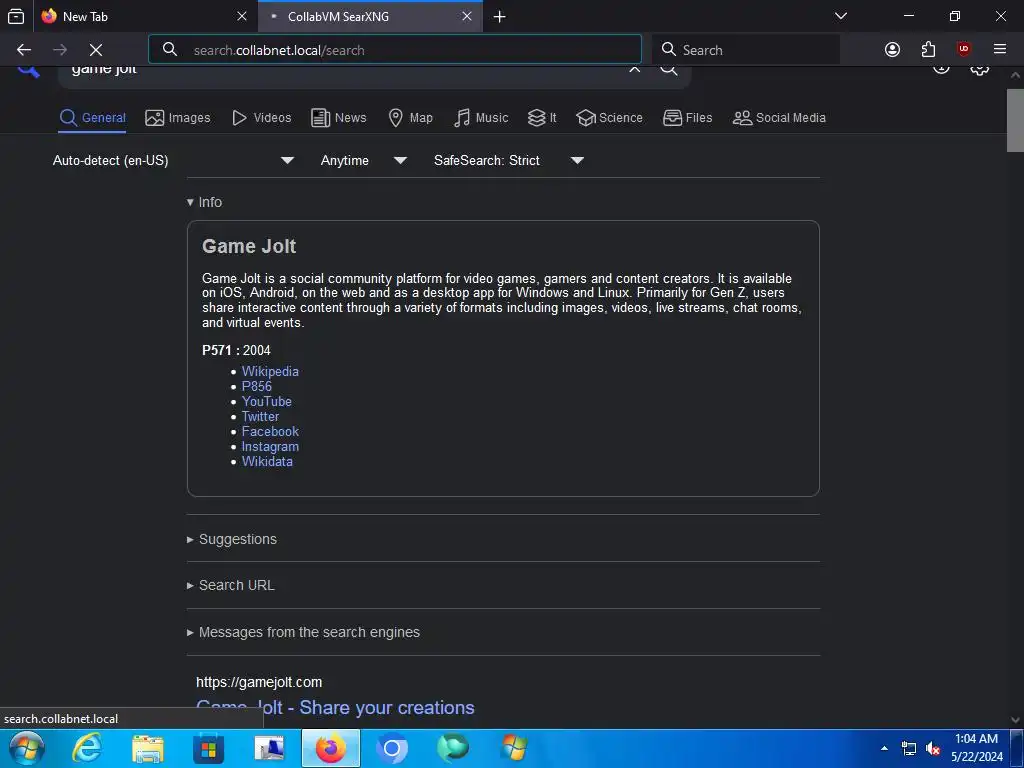The width and height of the screenshot is (1024, 768).
Task: Open network status tray icon
Action: pos(908,748)
